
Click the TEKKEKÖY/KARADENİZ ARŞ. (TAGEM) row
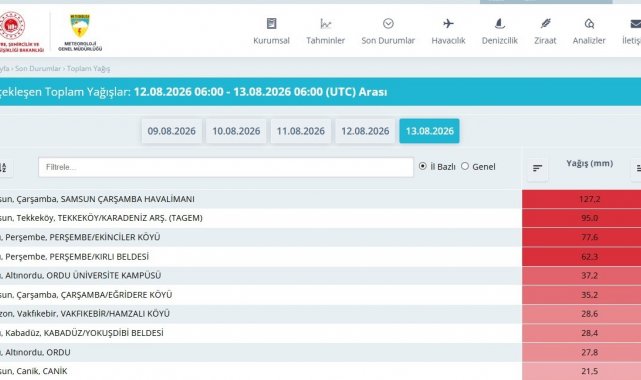pos(261,218)
